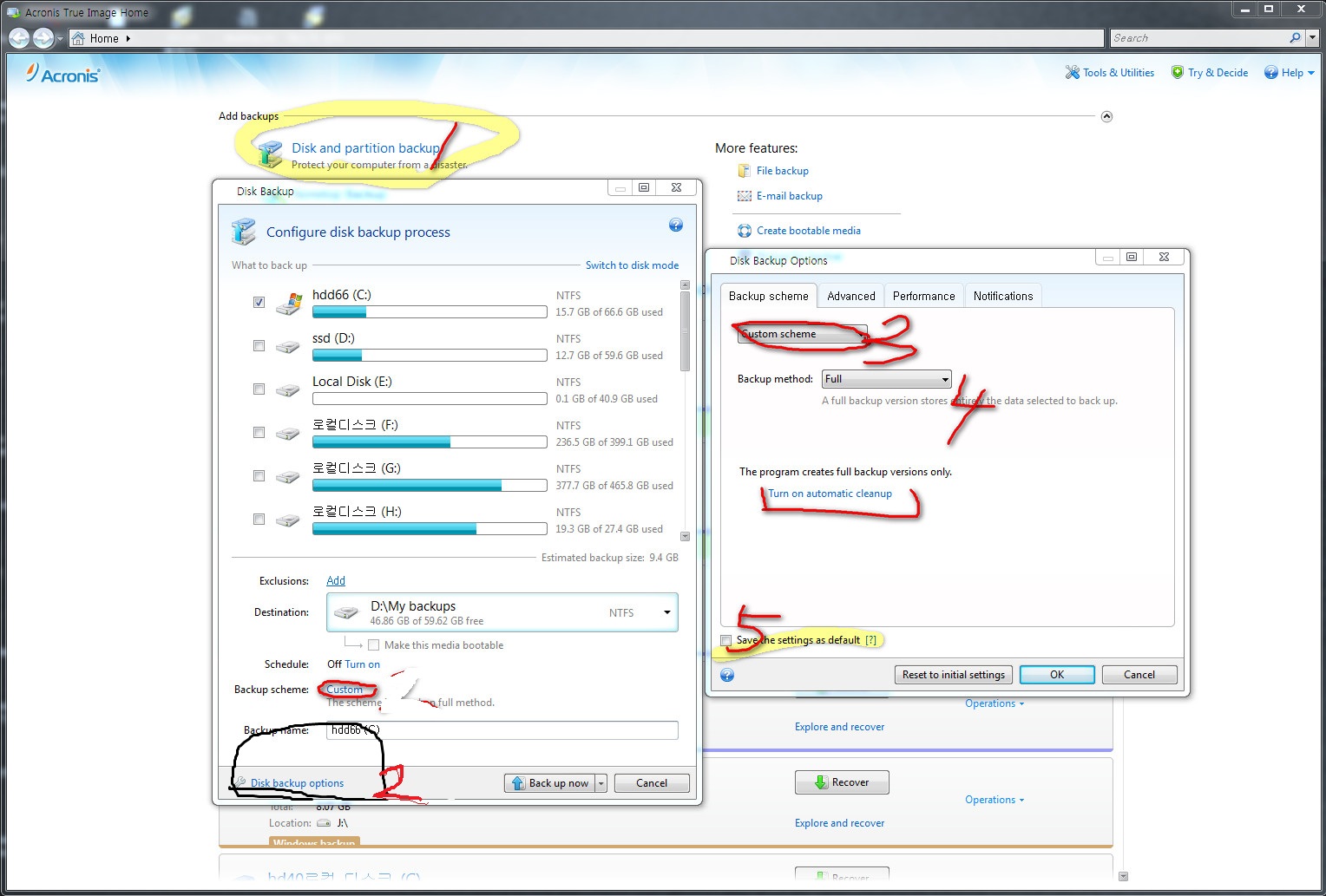The height and width of the screenshot is (896, 1326).
Task: Click OK in Disk Backup Options
Action: pos(1057,675)
